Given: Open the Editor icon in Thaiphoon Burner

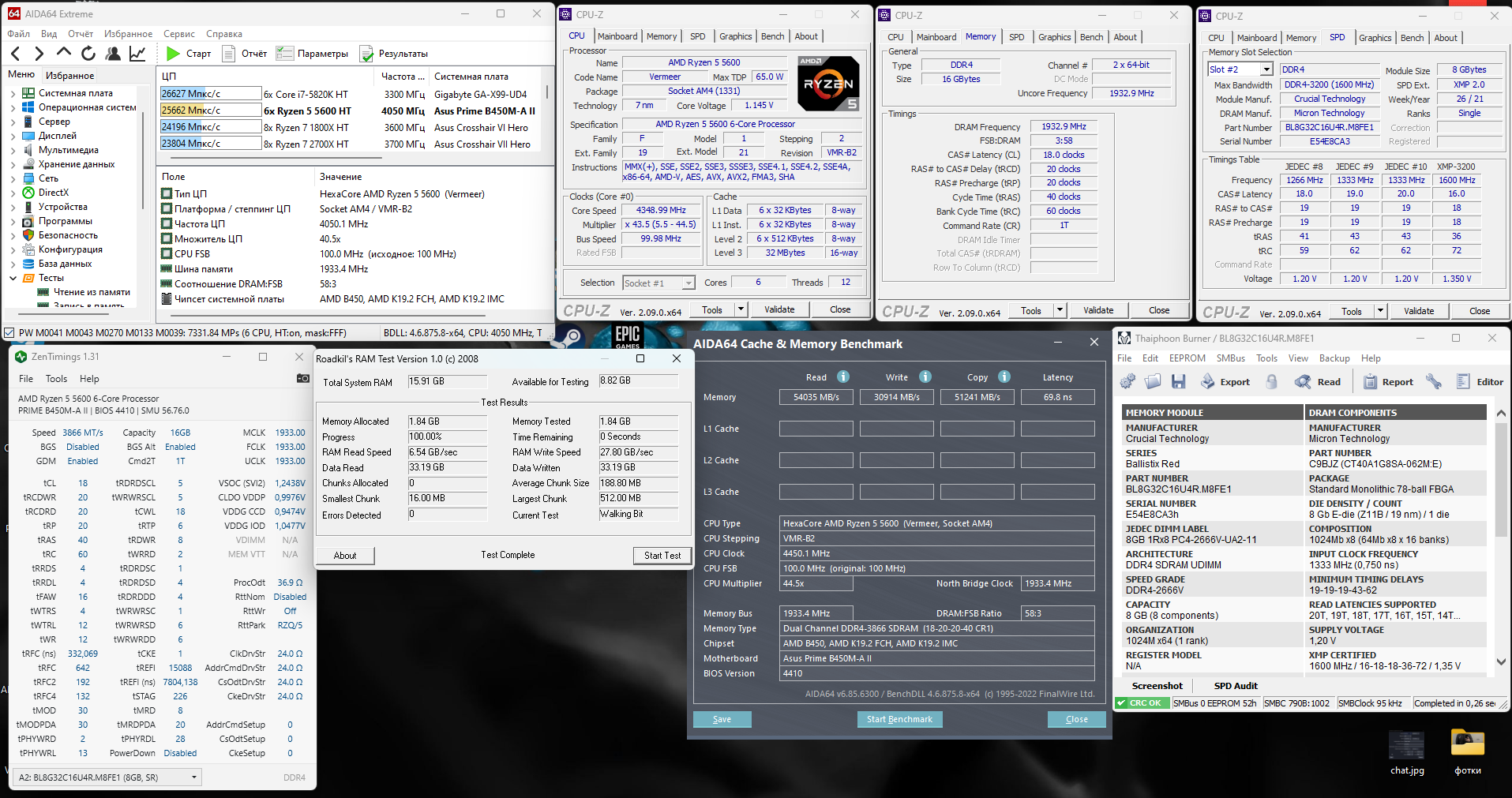Looking at the screenshot, I should click(1463, 382).
